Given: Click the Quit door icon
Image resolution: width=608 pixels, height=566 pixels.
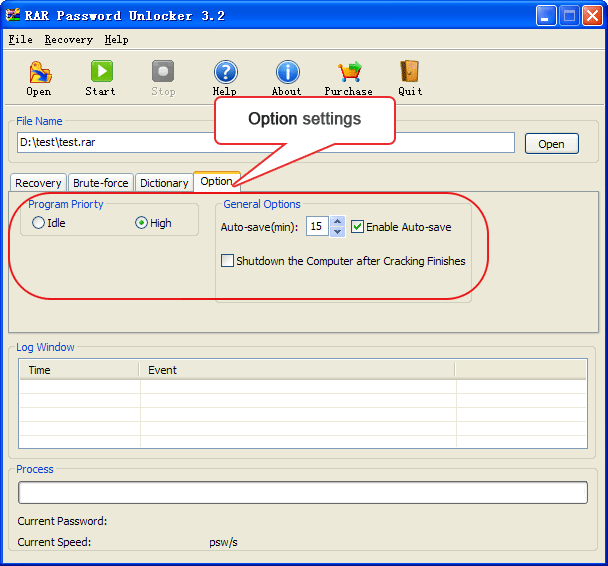Looking at the screenshot, I should click(x=409, y=71).
